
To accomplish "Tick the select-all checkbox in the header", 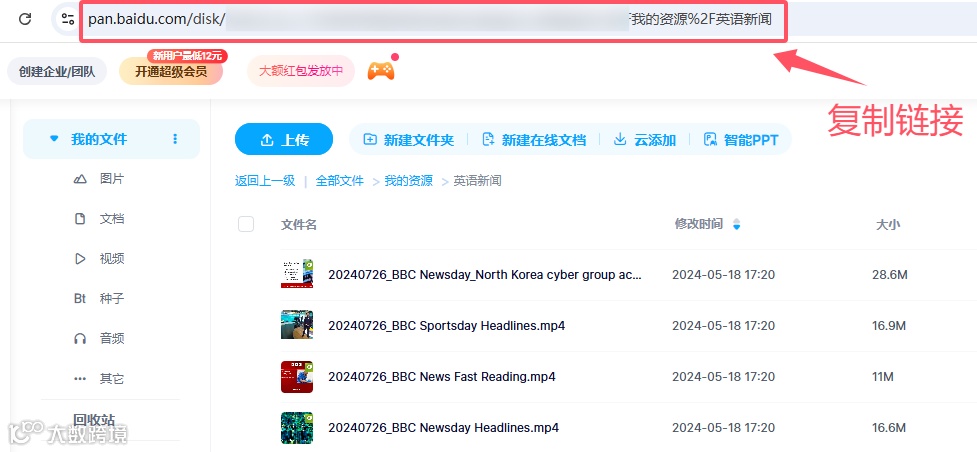I will pos(246,224).
